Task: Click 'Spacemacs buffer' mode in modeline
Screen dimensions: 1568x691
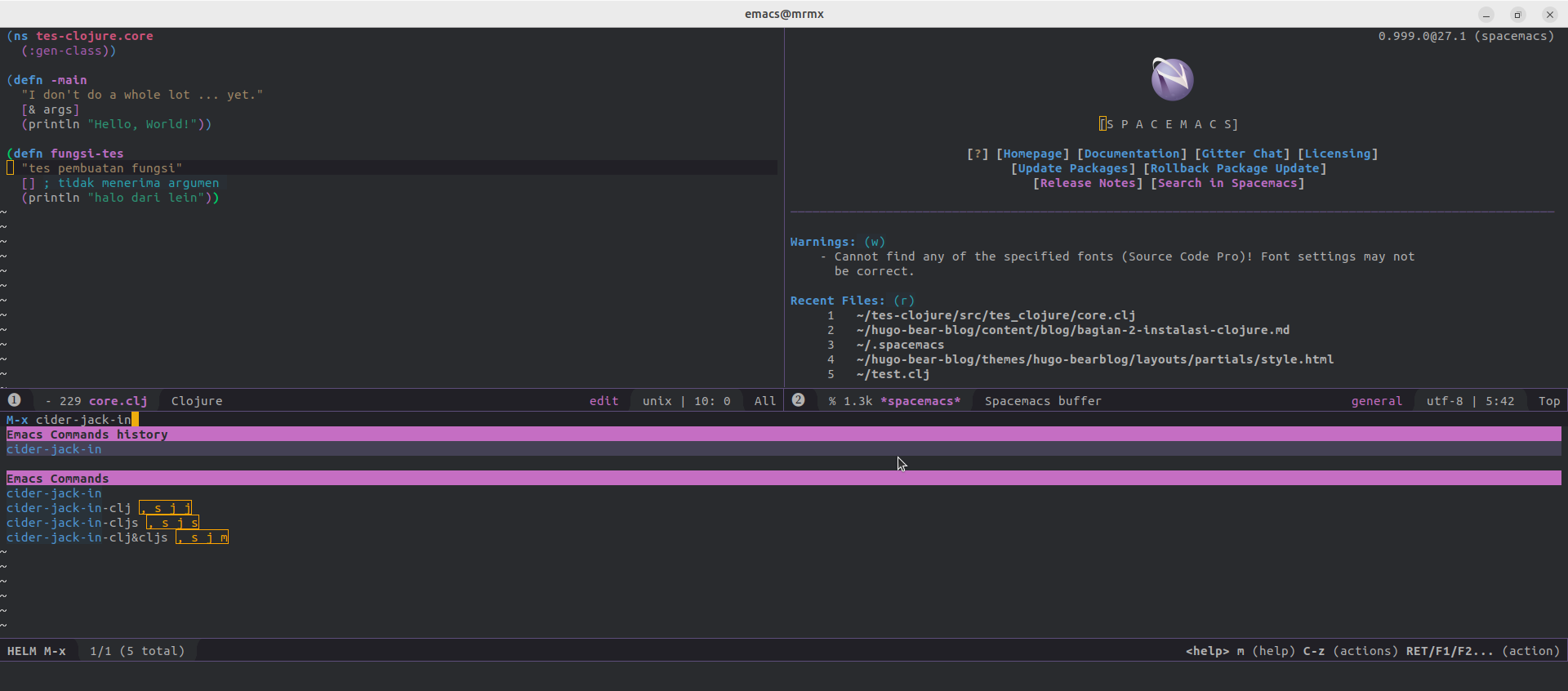Action: point(1043,401)
